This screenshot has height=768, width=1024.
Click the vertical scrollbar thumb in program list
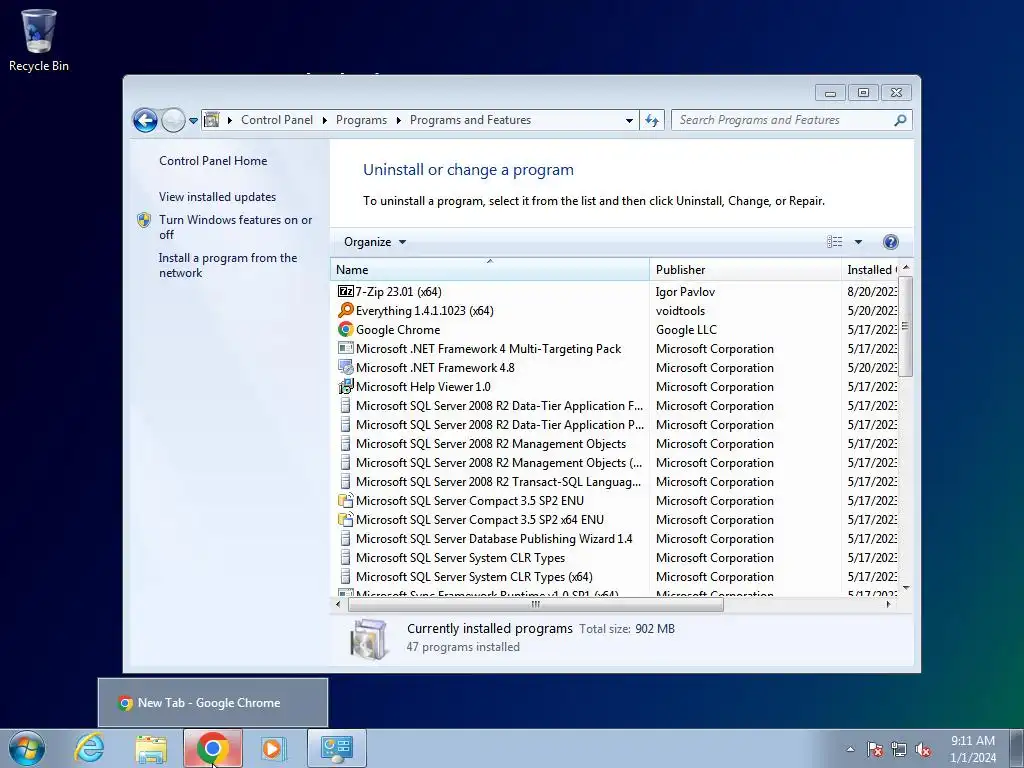[x=905, y=326]
